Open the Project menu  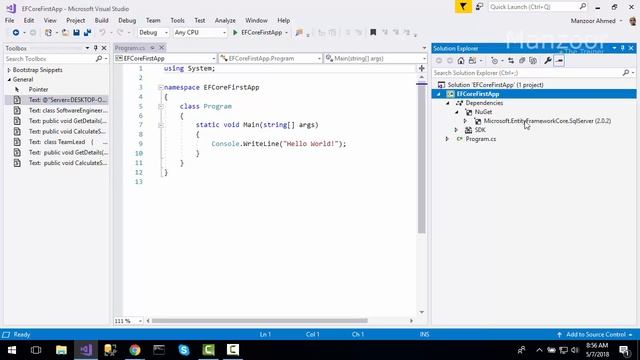pyautogui.click(x=76, y=20)
